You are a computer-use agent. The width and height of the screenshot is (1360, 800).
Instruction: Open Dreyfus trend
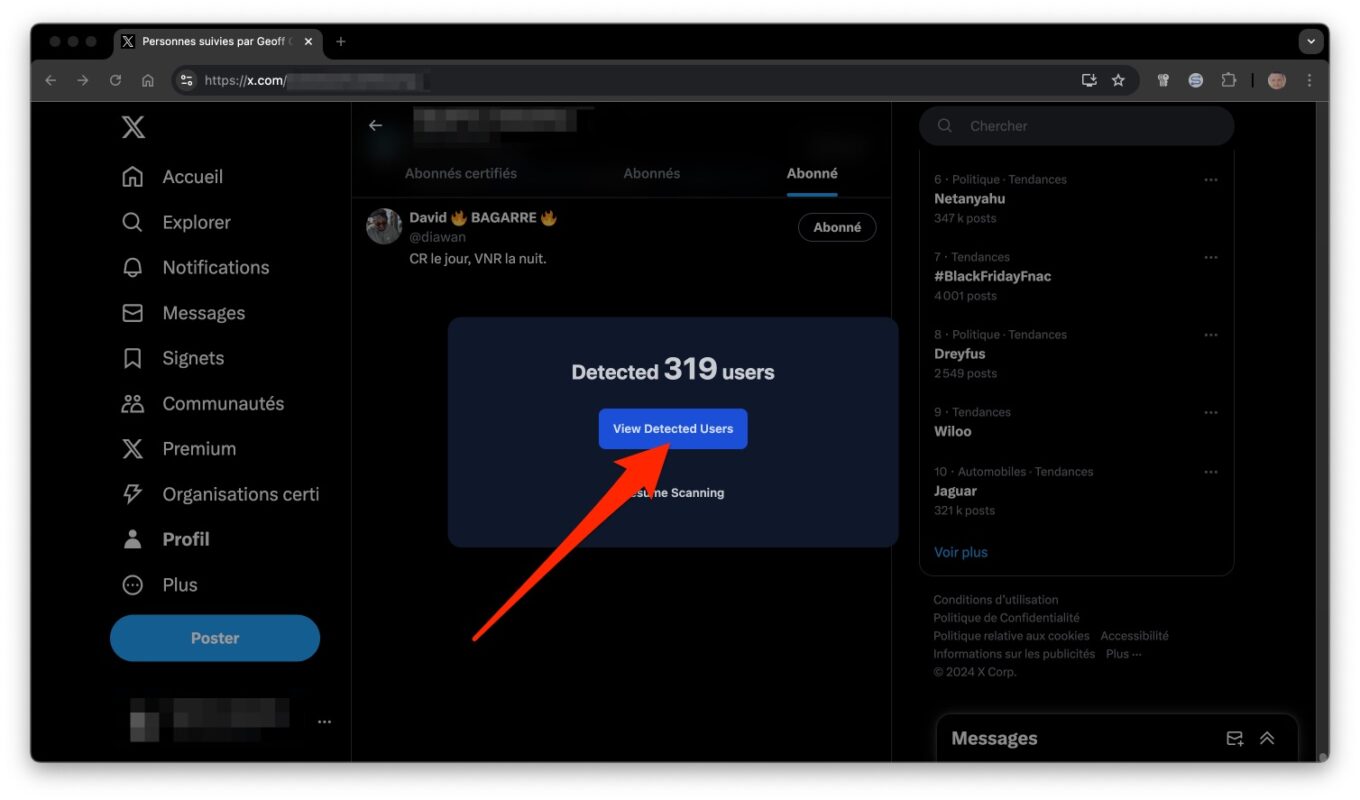point(960,354)
